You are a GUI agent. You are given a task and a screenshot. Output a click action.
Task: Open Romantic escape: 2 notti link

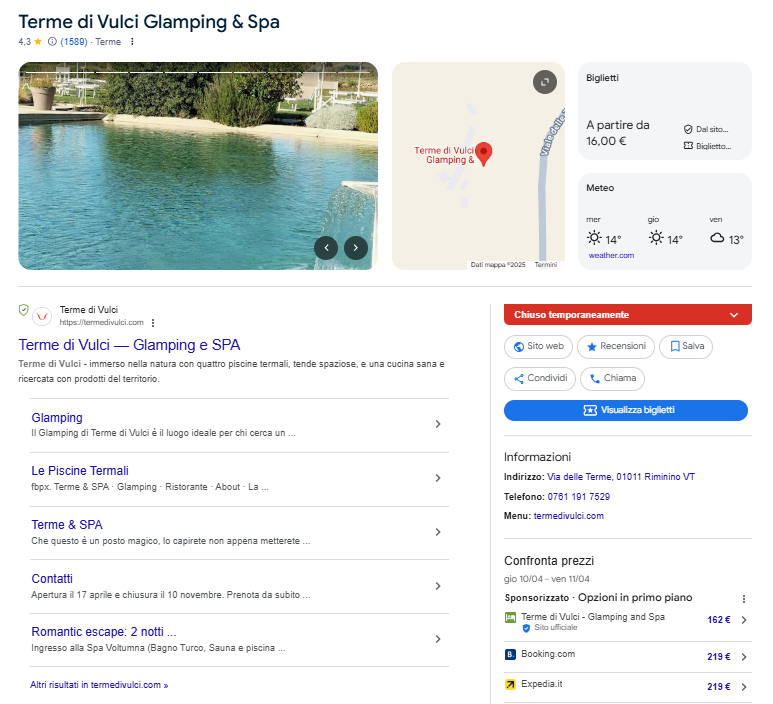coord(104,632)
